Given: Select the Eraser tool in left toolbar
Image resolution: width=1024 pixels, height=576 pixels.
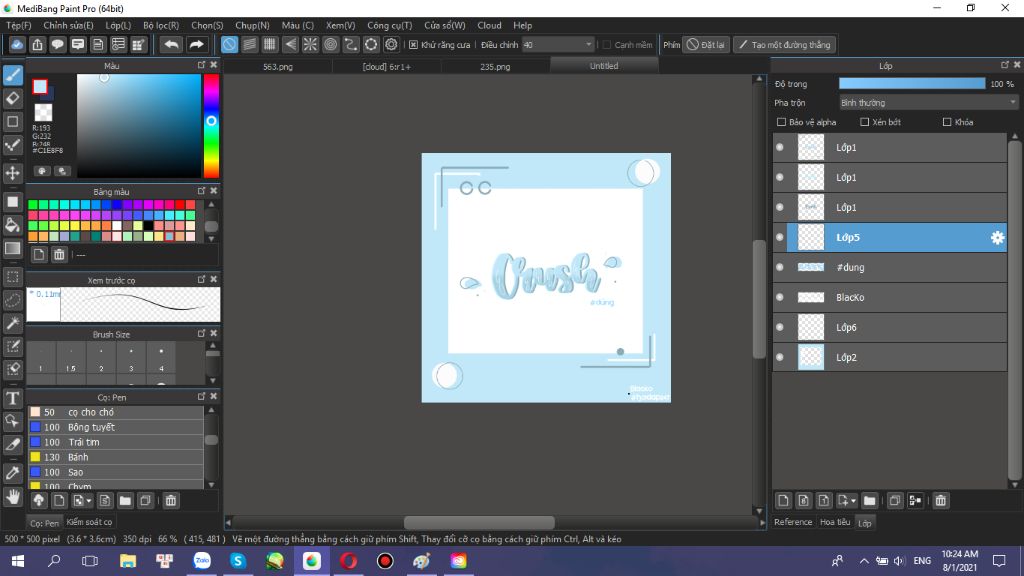Looking at the screenshot, I should 13,98.
